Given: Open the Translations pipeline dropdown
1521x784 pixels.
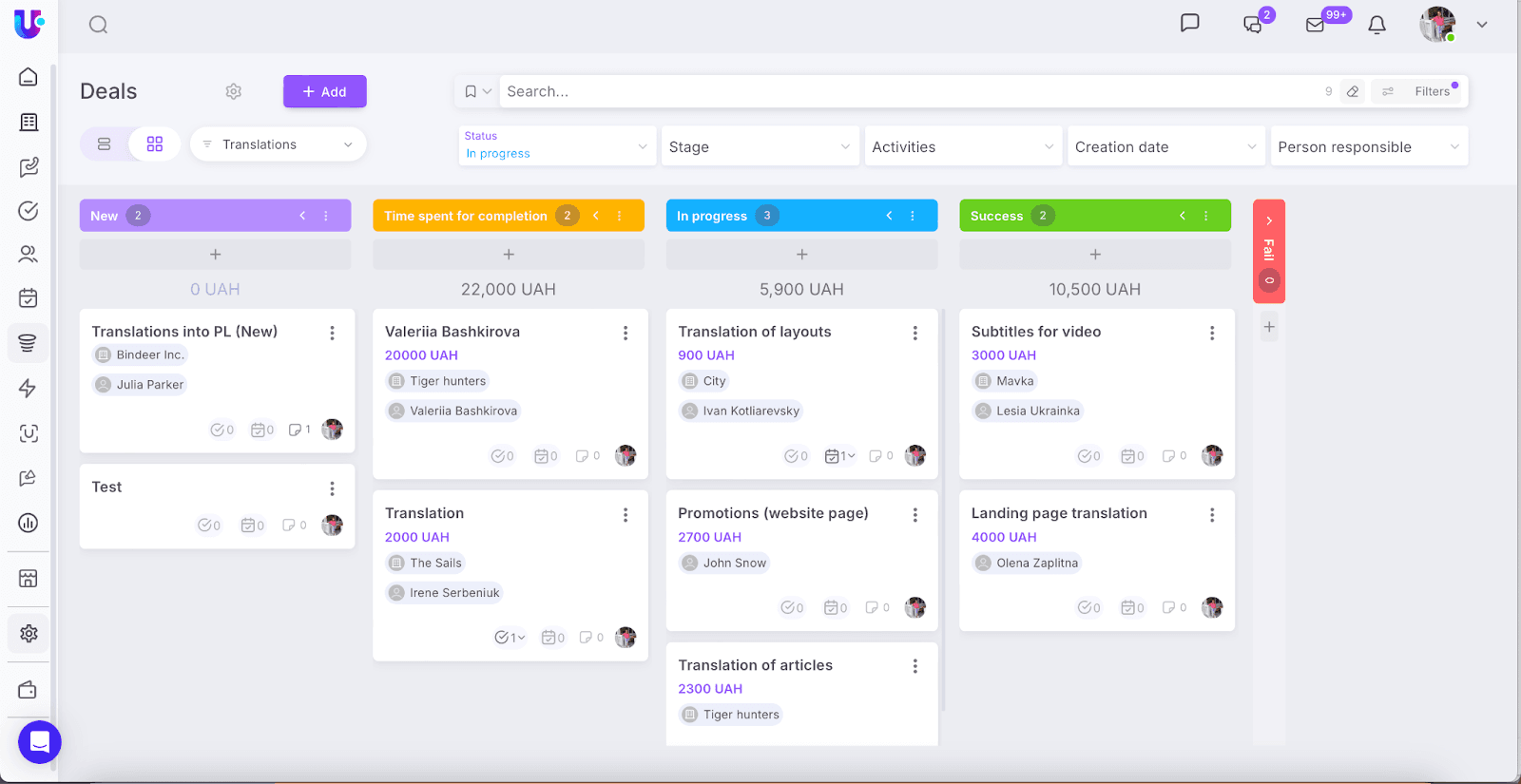Looking at the screenshot, I should pyautogui.click(x=279, y=144).
